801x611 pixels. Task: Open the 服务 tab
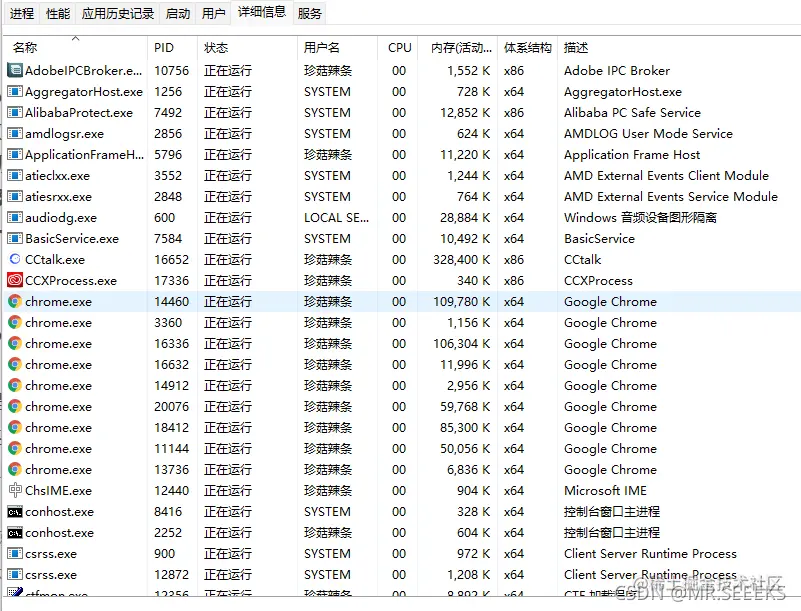[x=310, y=13]
